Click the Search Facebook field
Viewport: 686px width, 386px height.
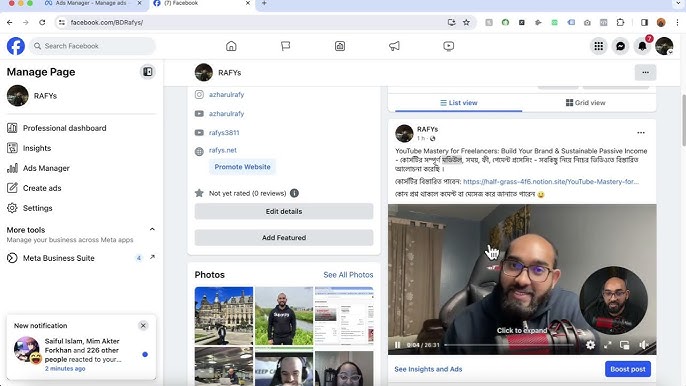[x=92, y=46]
